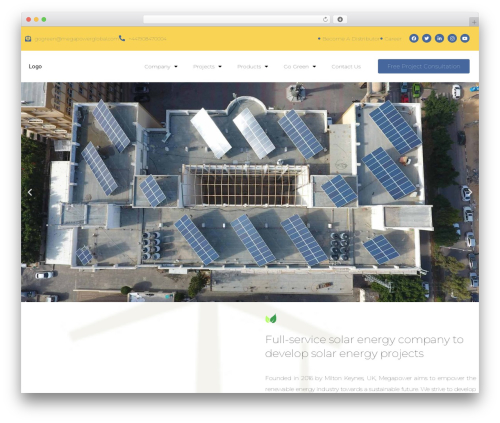This screenshot has width=500, height=423.
Task: Click the Logo to go home
Action: tap(35, 66)
